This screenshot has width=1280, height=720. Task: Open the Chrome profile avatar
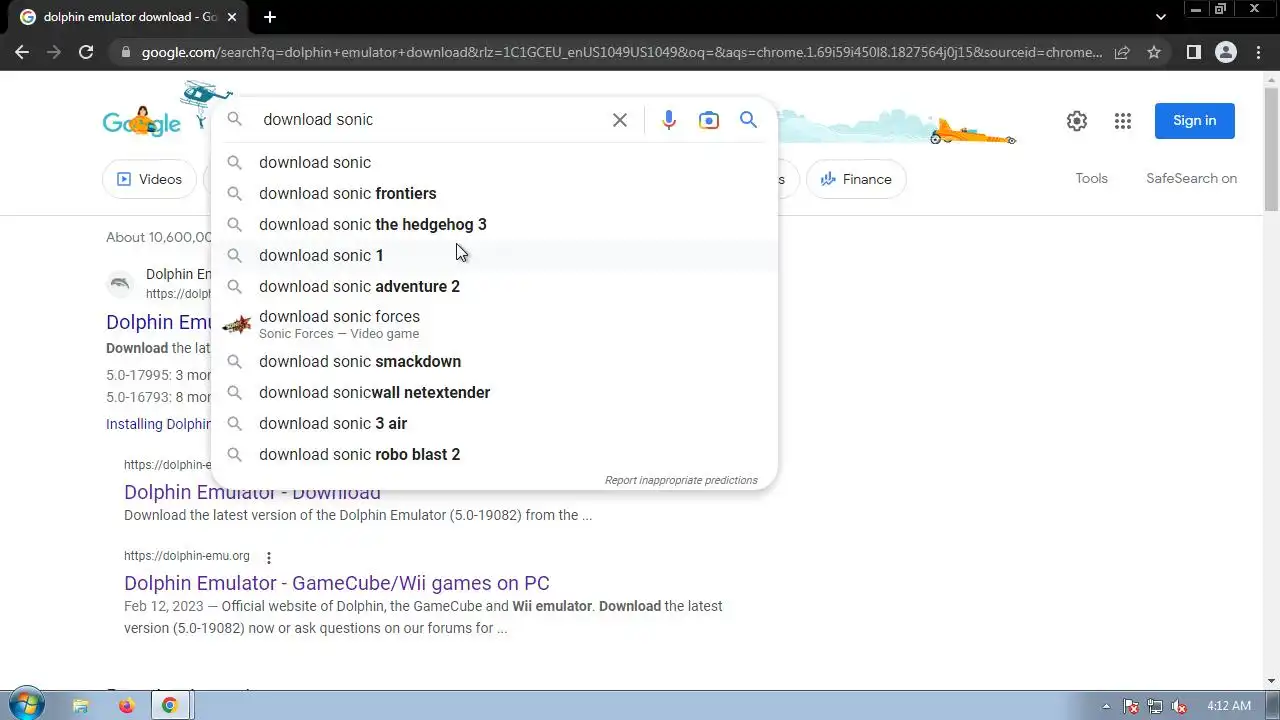pyautogui.click(x=1226, y=52)
